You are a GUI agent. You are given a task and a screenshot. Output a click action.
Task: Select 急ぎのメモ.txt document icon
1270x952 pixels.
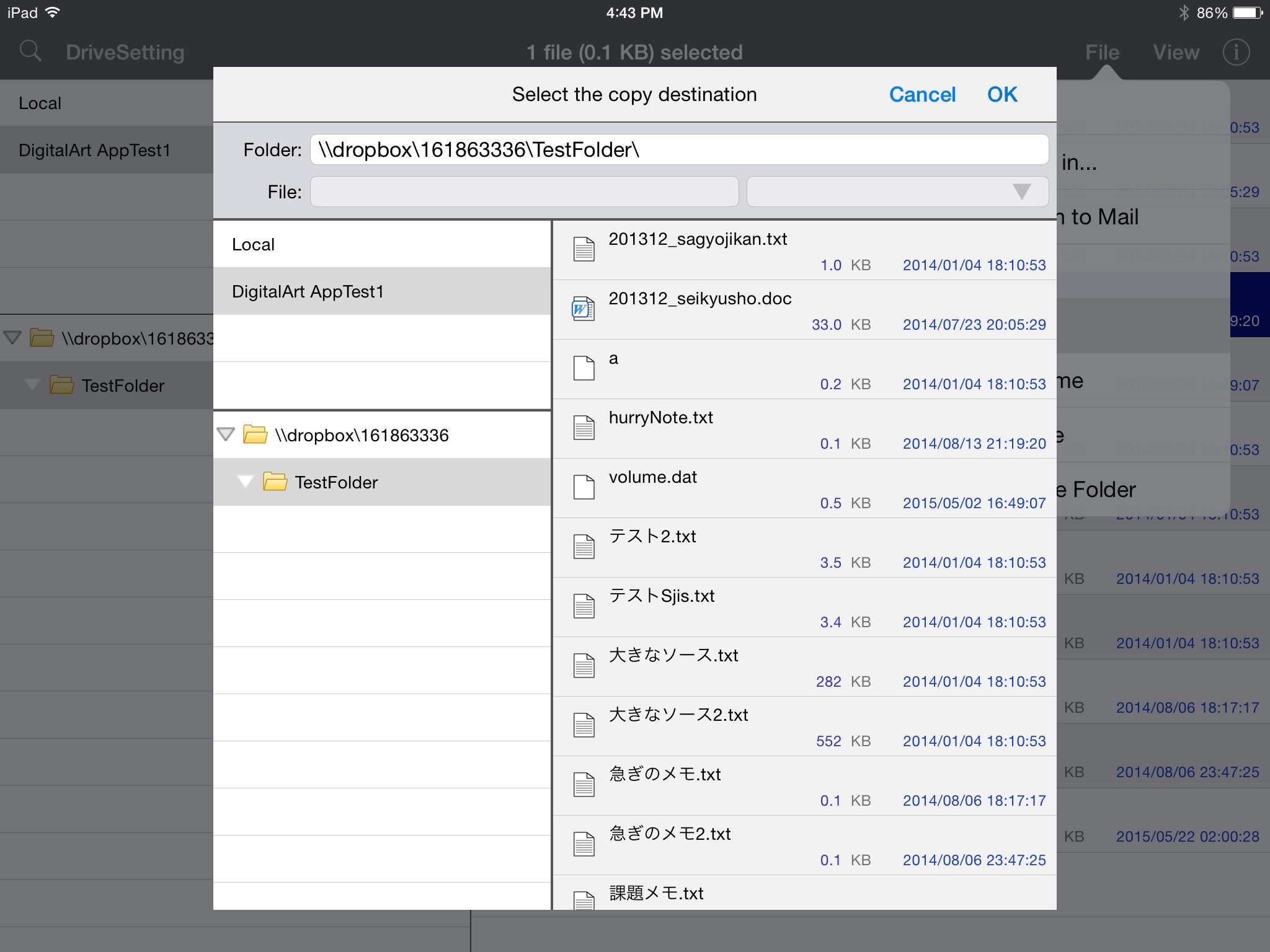click(x=584, y=785)
